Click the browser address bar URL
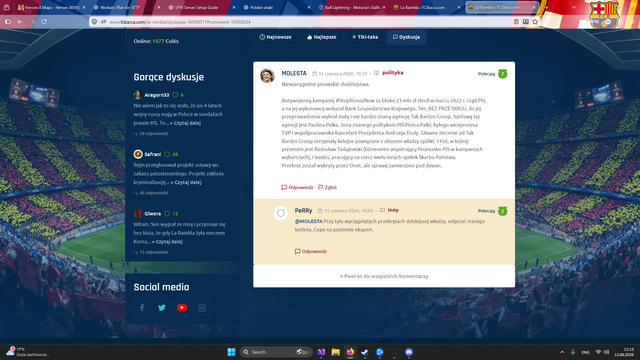This screenshot has width=640, height=360. (x=180, y=22)
